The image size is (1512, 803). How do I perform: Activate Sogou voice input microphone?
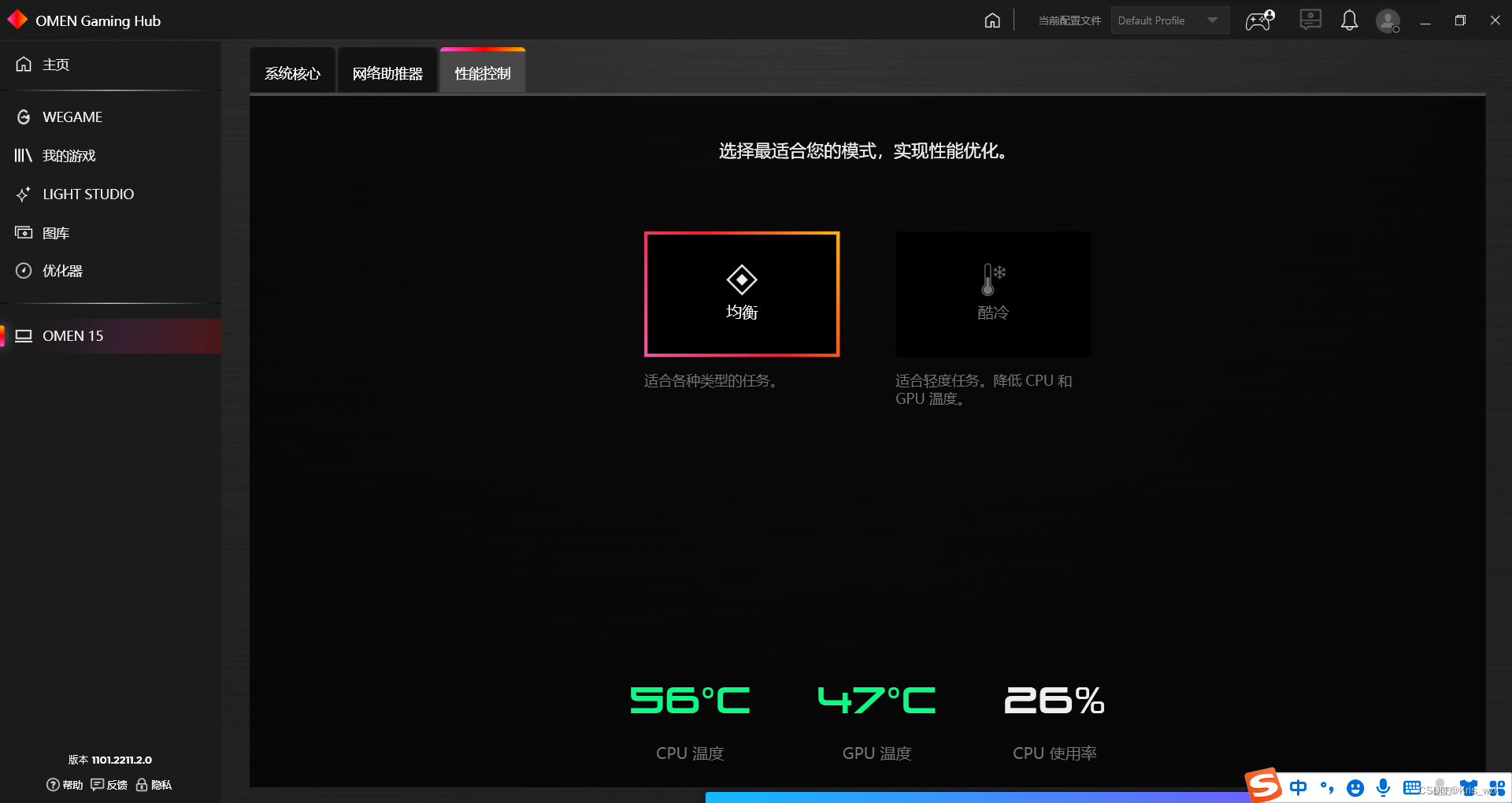pos(1383,787)
